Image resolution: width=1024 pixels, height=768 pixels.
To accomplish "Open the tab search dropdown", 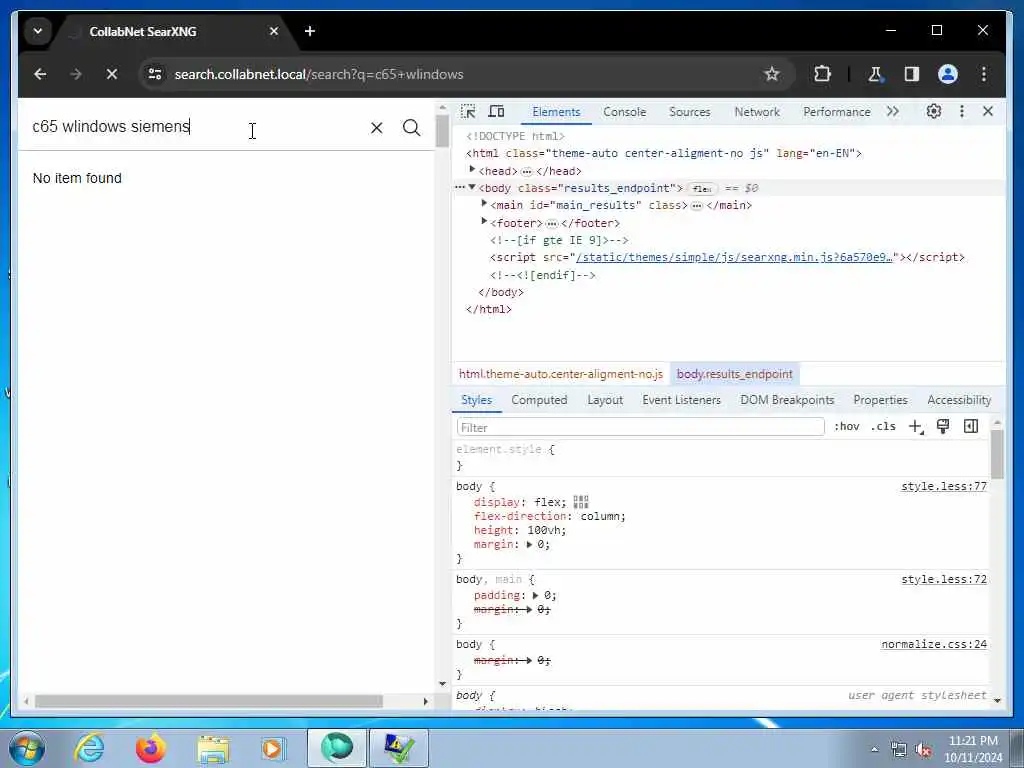I will 38,31.
